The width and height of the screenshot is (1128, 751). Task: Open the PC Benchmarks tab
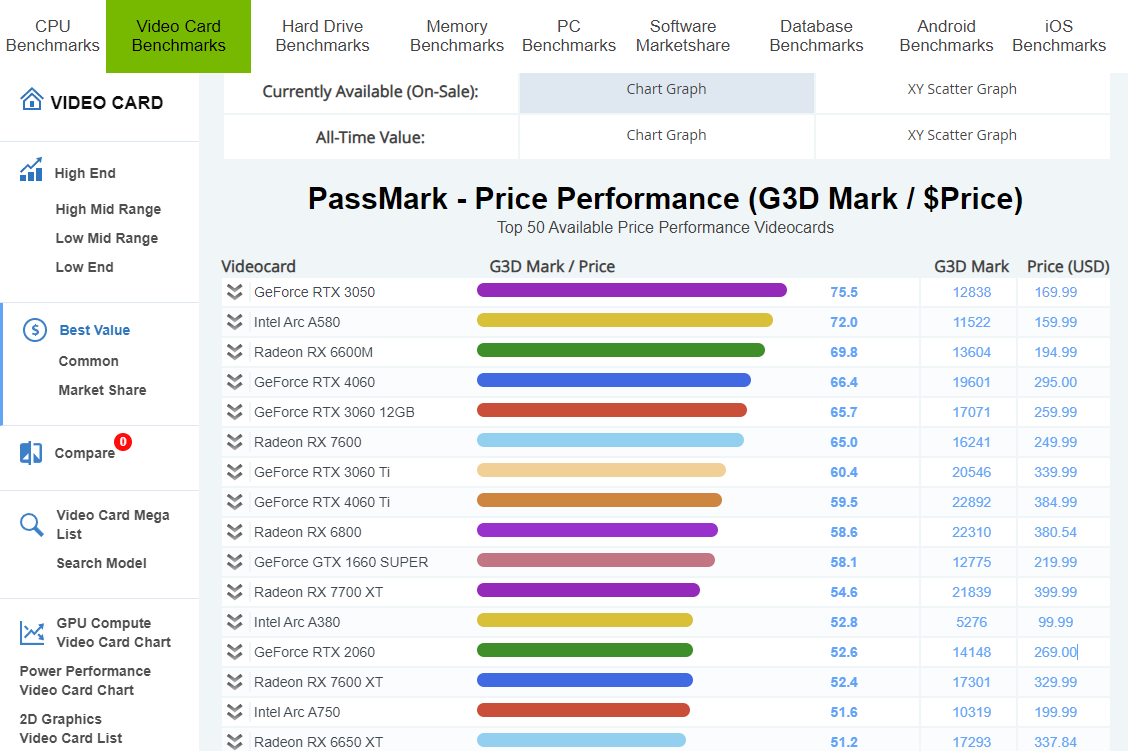tap(569, 36)
